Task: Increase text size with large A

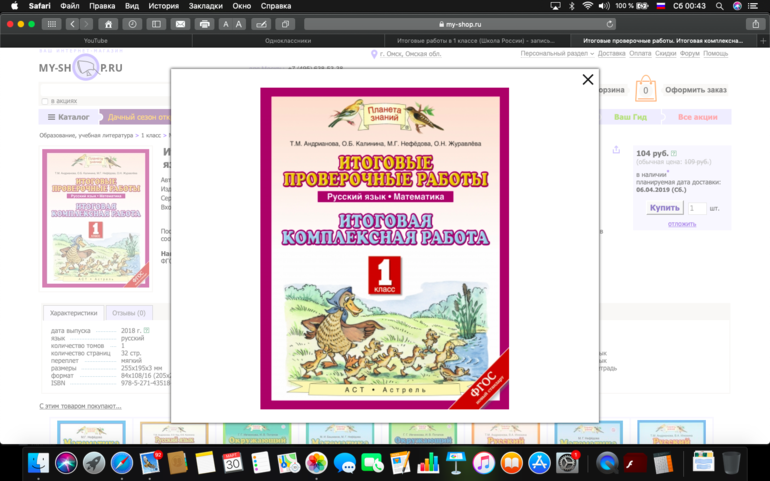Action: point(239,24)
